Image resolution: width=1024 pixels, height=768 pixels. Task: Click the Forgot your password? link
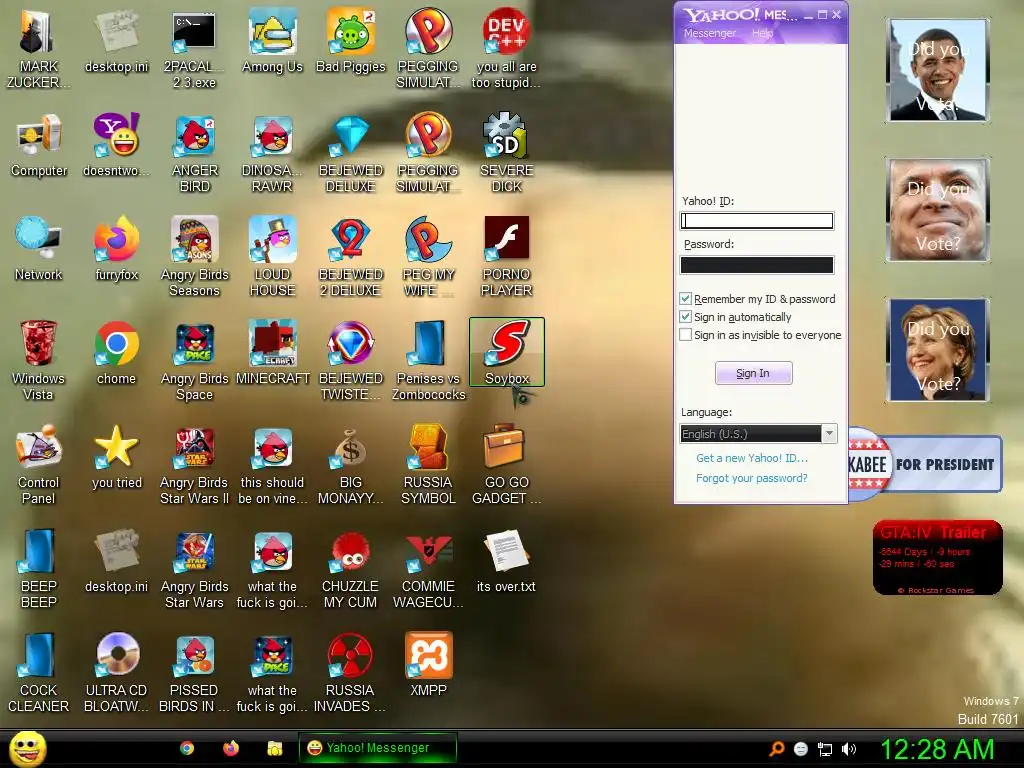click(x=752, y=478)
